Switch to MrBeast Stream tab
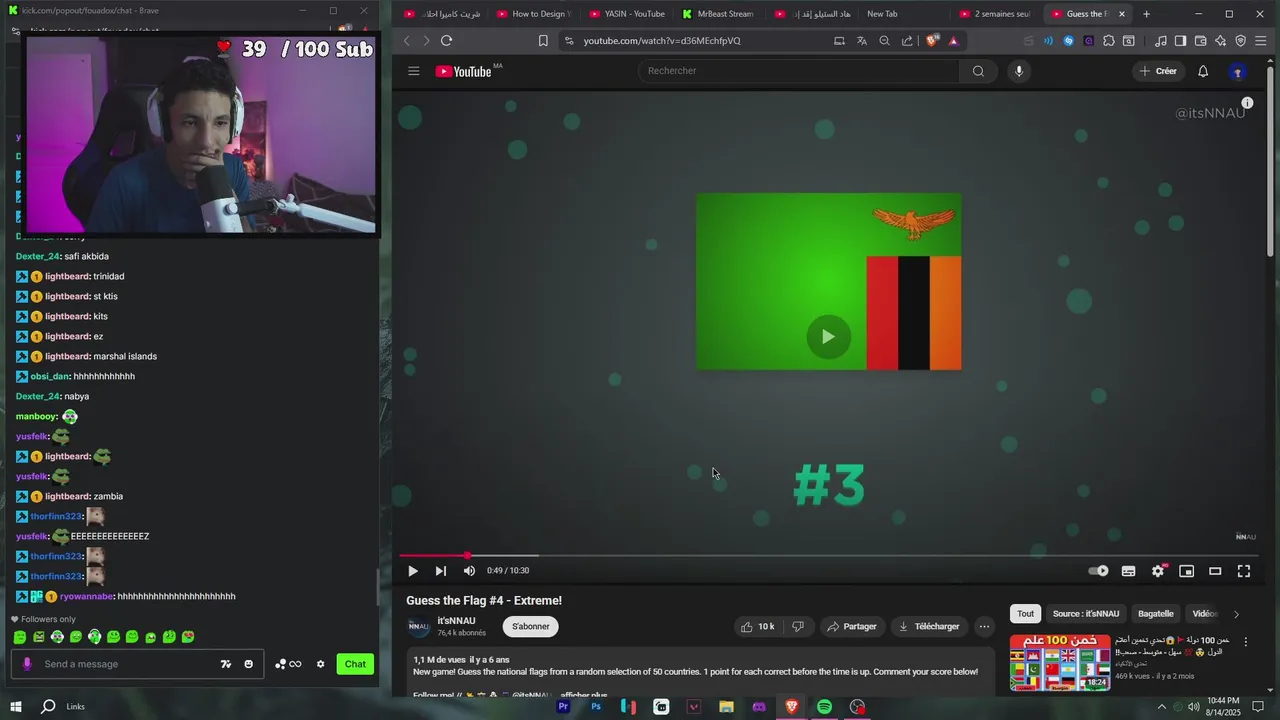The image size is (1280, 720). (718, 14)
